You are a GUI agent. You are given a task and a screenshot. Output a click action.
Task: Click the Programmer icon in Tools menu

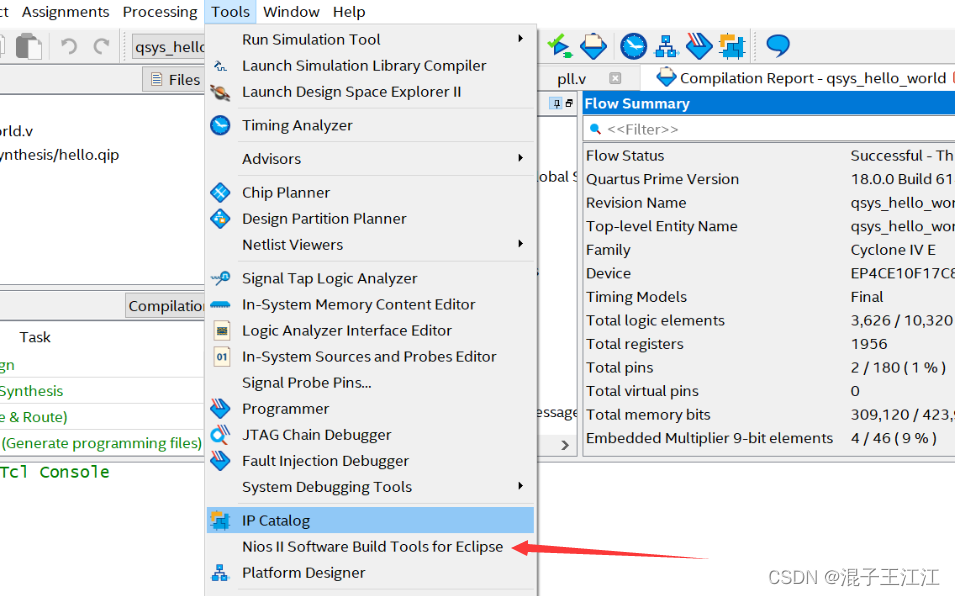coord(220,408)
